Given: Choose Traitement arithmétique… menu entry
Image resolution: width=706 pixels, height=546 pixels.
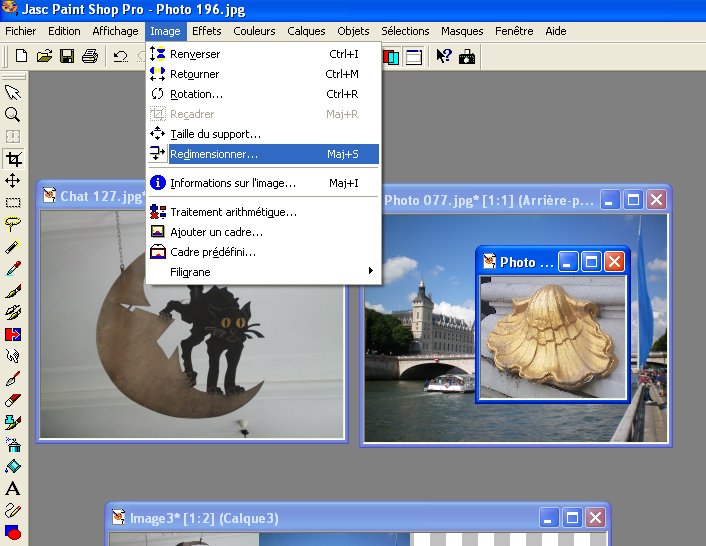Looking at the screenshot, I should pyautogui.click(x=264, y=212).
